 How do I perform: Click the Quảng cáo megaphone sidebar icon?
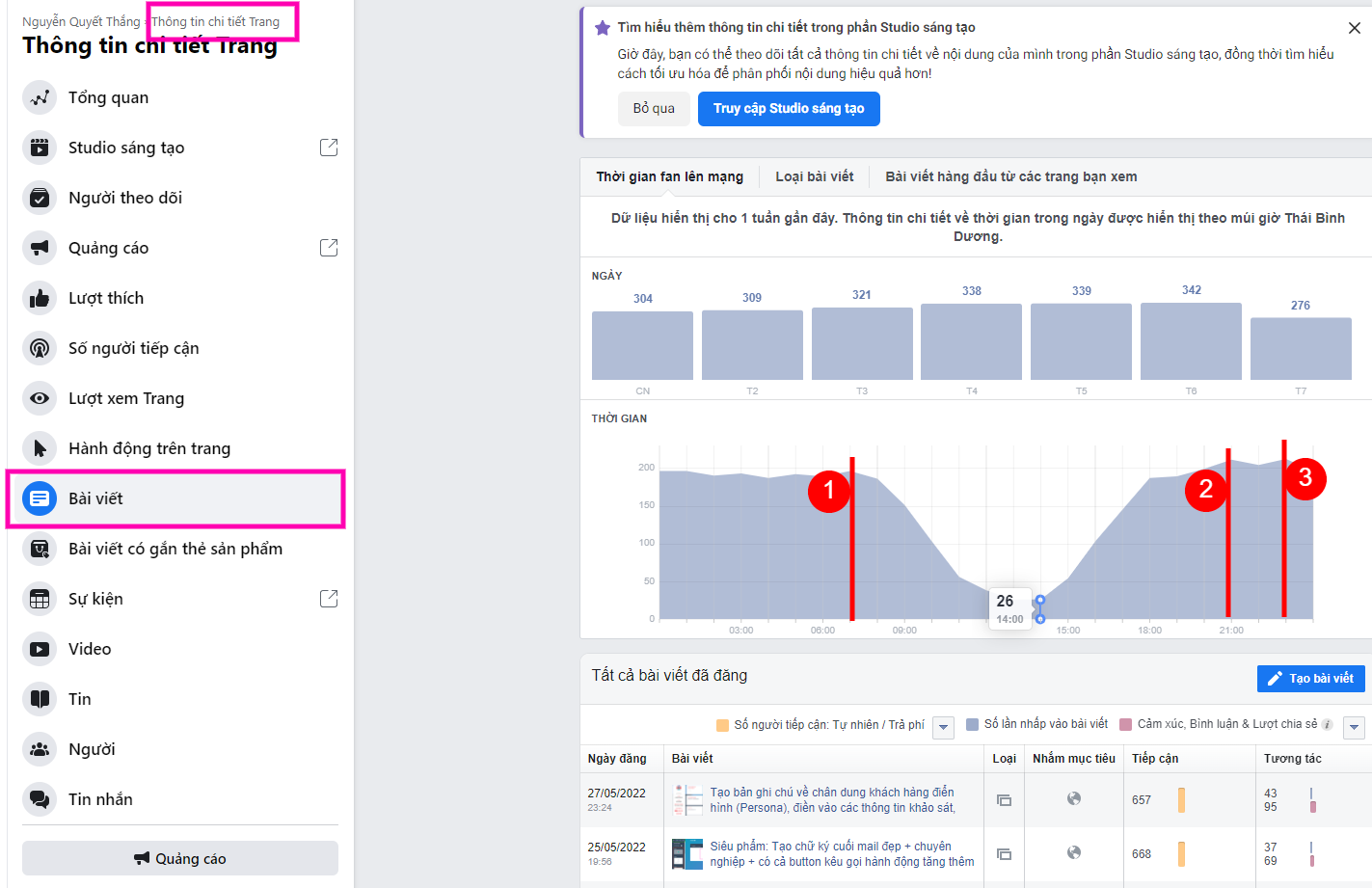click(40, 248)
